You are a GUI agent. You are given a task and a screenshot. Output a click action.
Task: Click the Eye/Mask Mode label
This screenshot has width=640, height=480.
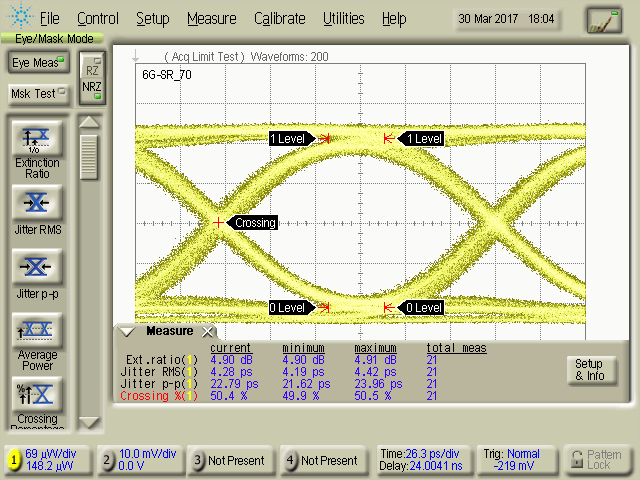pos(54,39)
